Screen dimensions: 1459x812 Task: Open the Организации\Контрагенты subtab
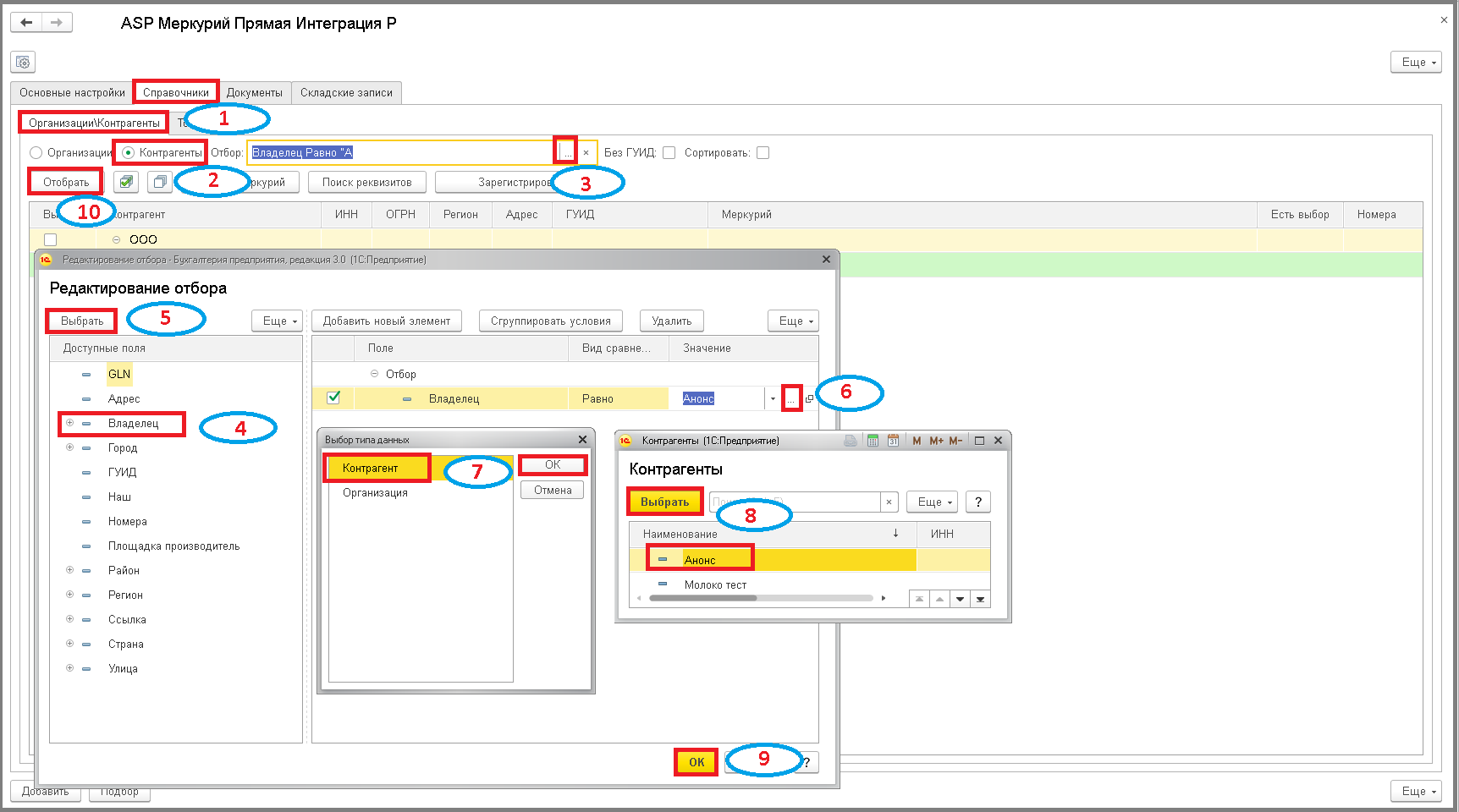click(x=94, y=123)
